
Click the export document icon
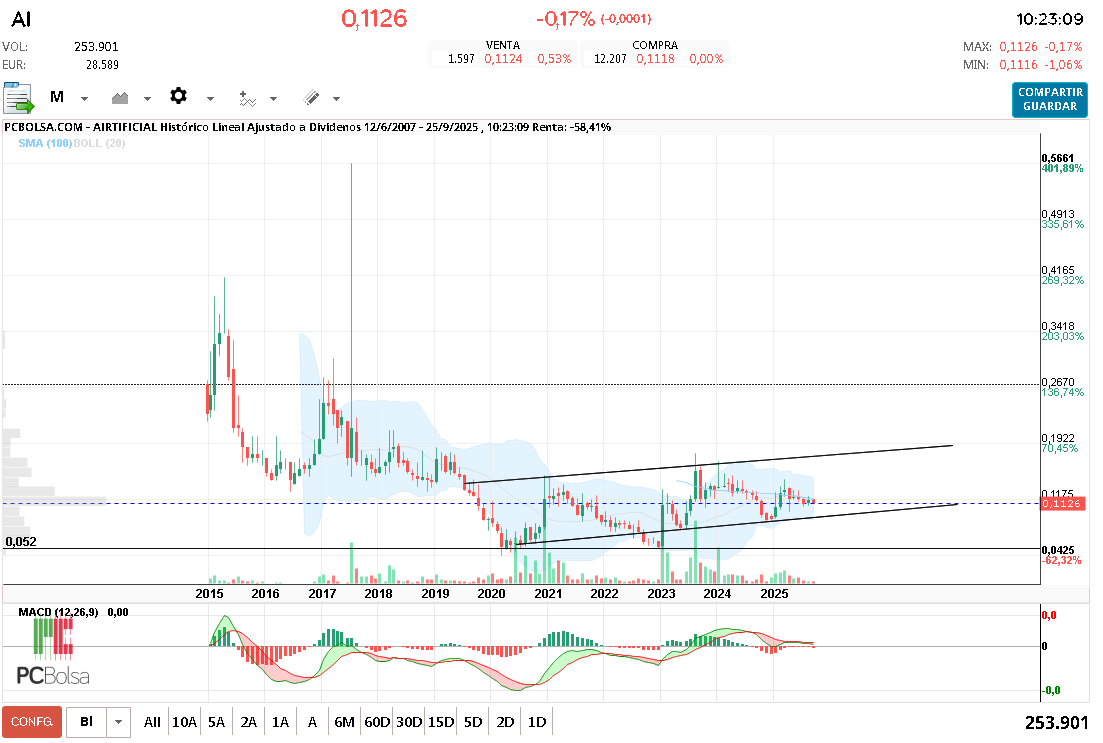(19, 98)
